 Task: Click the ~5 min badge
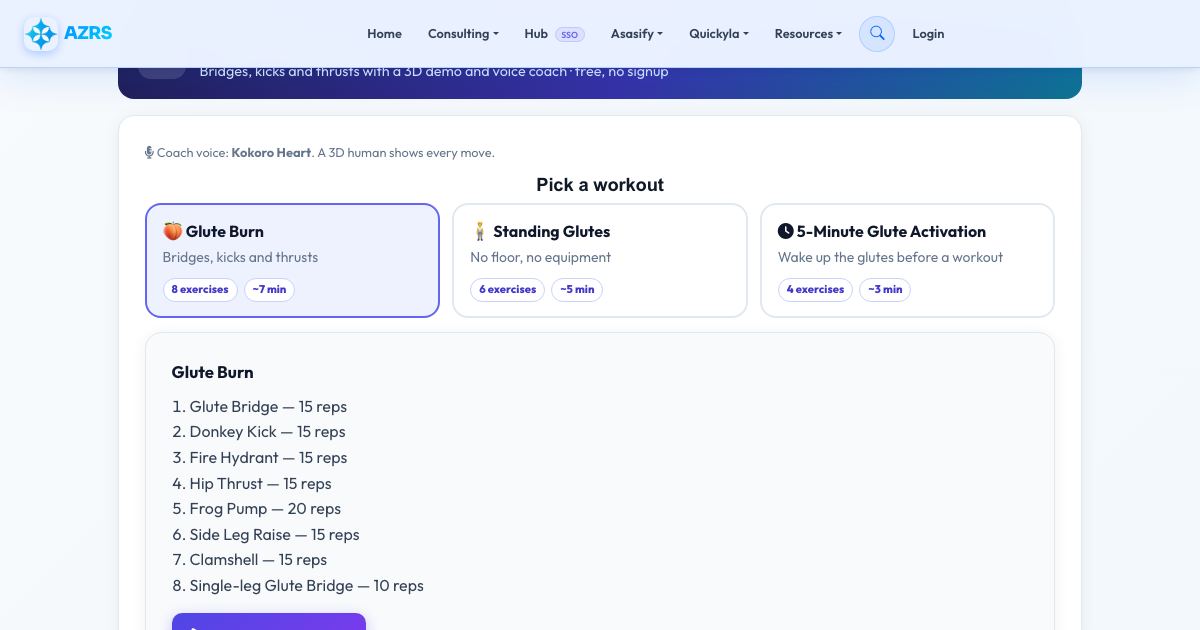[x=577, y=290]
